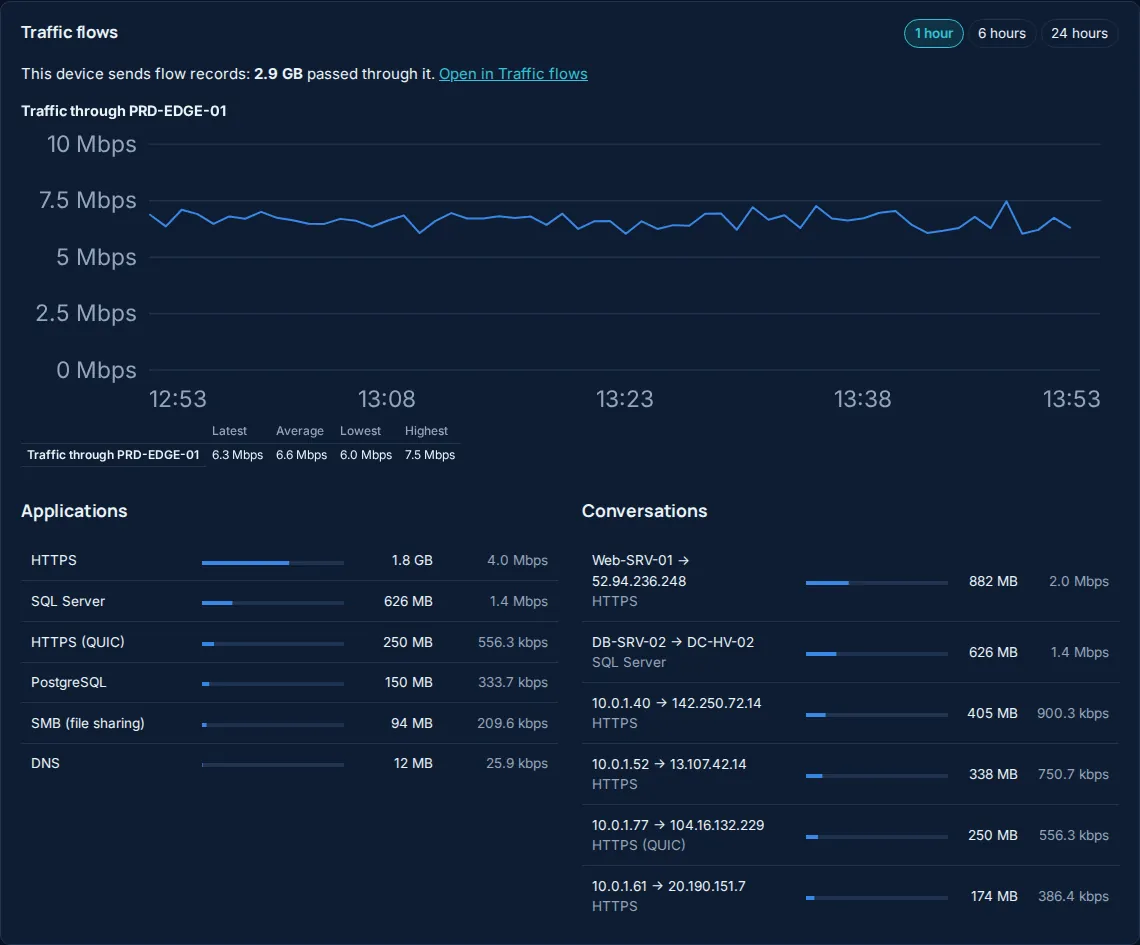
Task: Click the Conversations section heading
Action: [x=644, y=511]
